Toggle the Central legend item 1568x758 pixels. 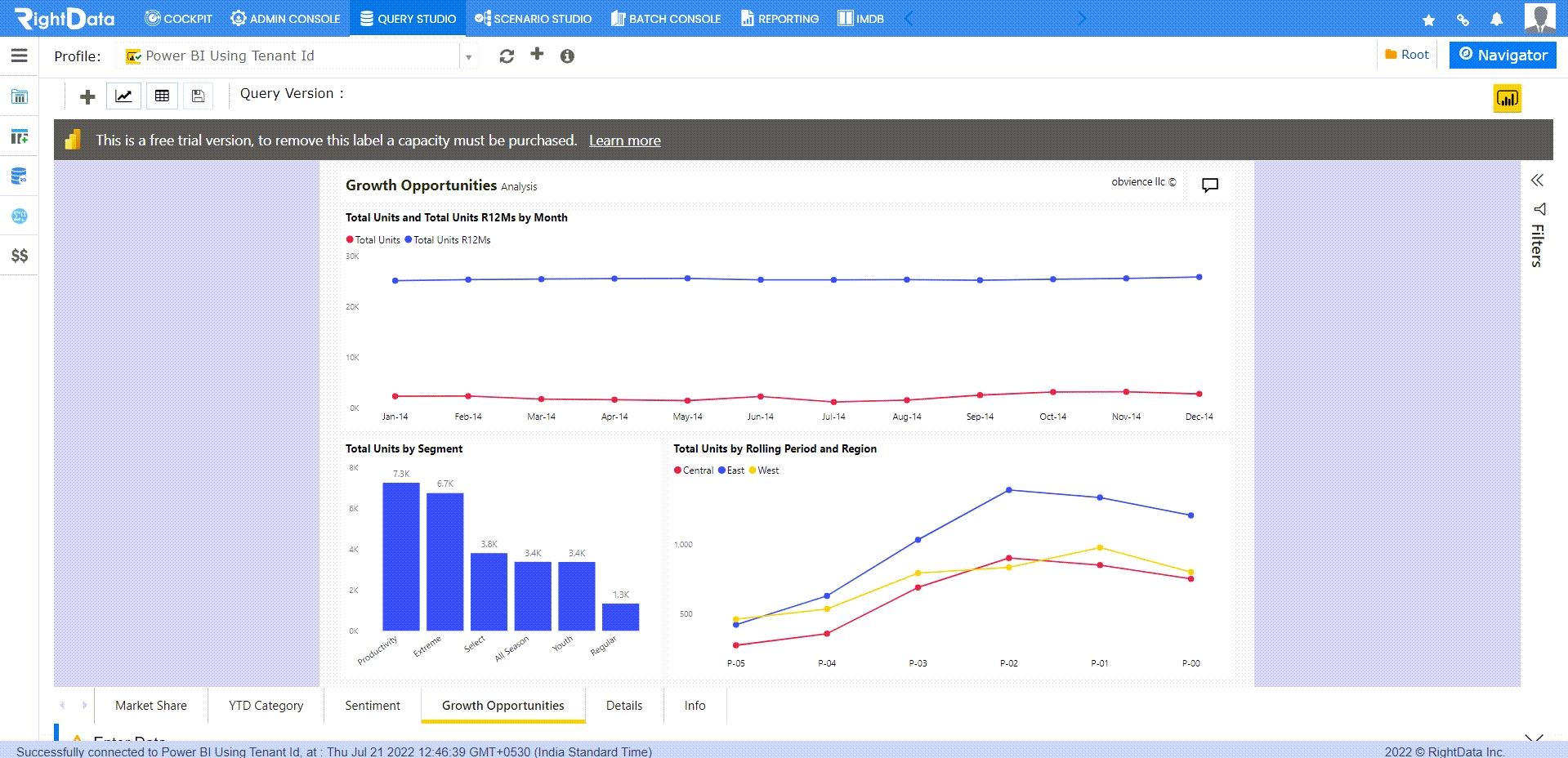694,470
